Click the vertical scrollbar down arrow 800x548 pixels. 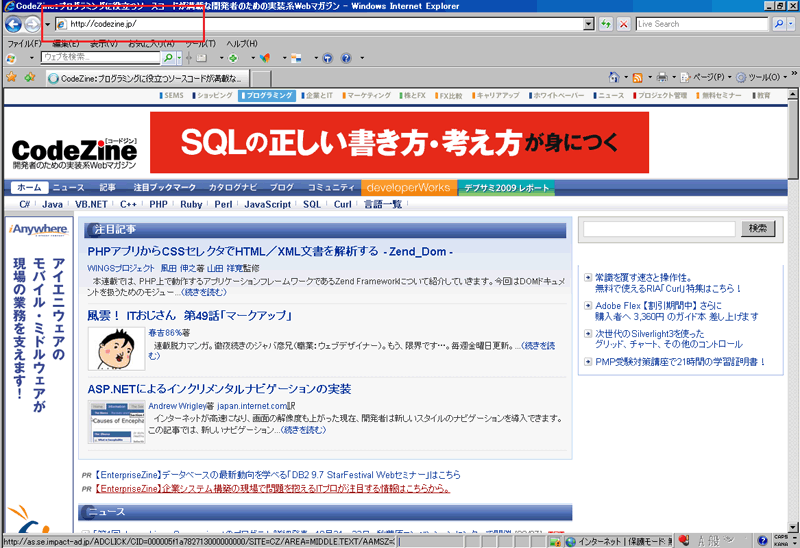pos(793,527)
